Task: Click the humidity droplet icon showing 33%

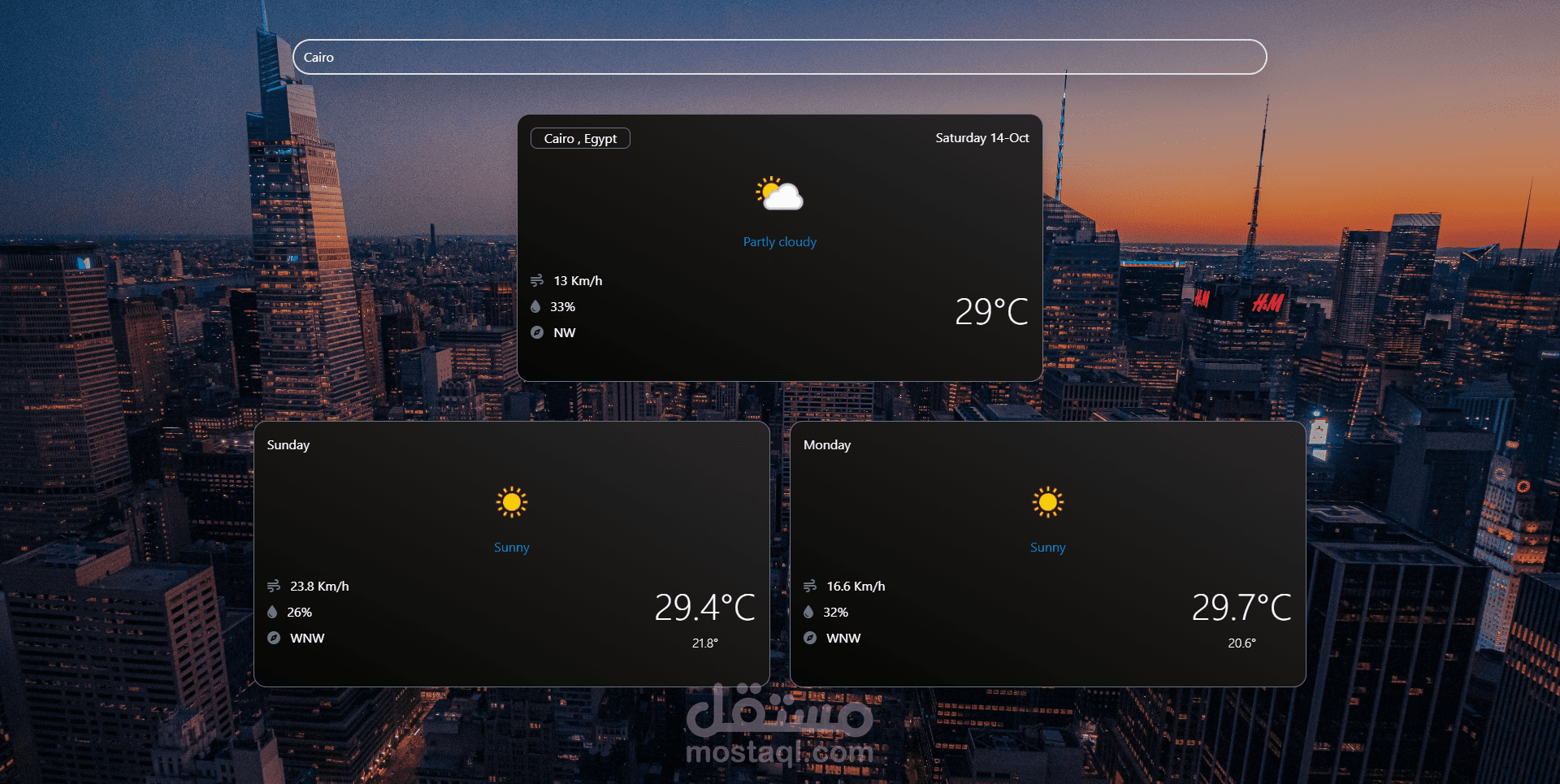Action: pyautogui.click(x=537, y=306)
